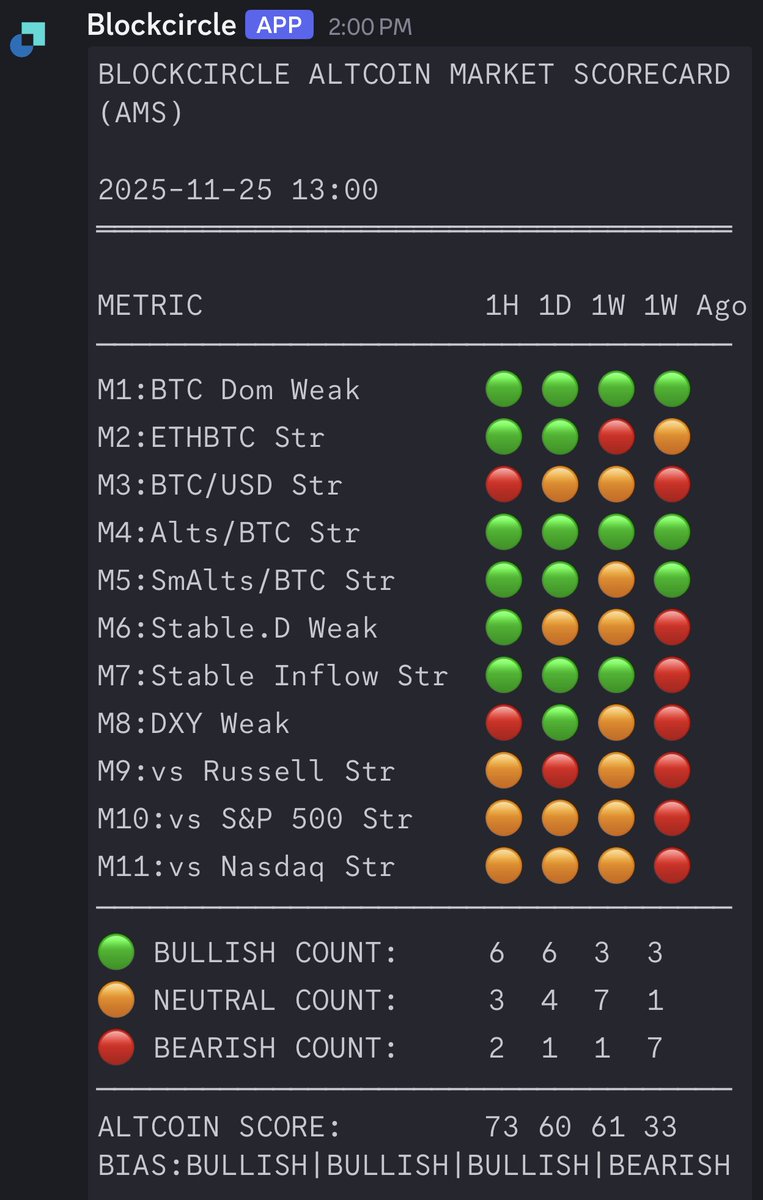Click the M5:SmAlts/BTC Str label
This screenshot has width=763, height=1200.
[246, 580]
